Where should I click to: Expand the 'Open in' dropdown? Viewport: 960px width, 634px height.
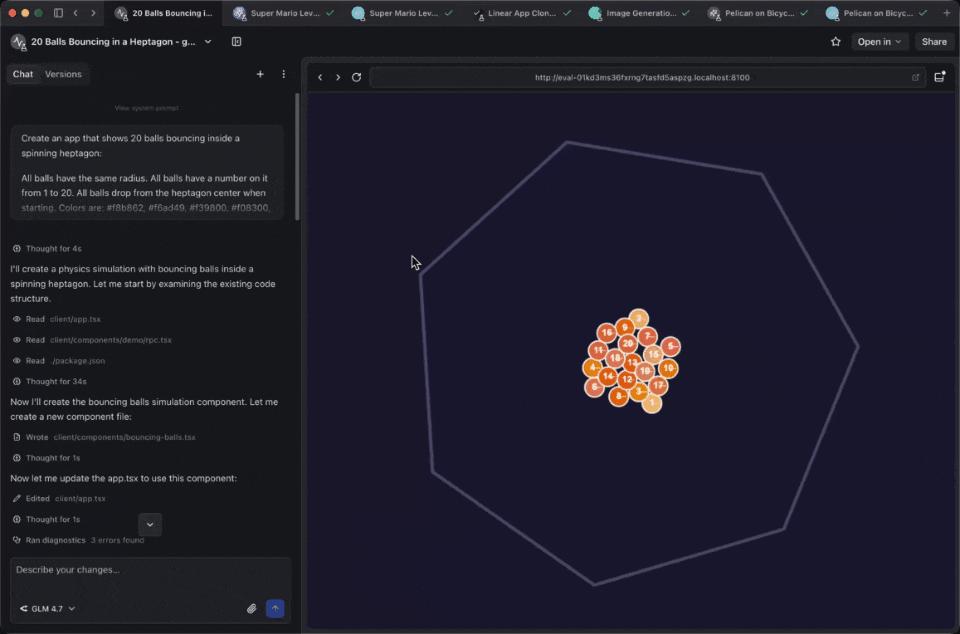pyautogui.click(x=880, y=42)
